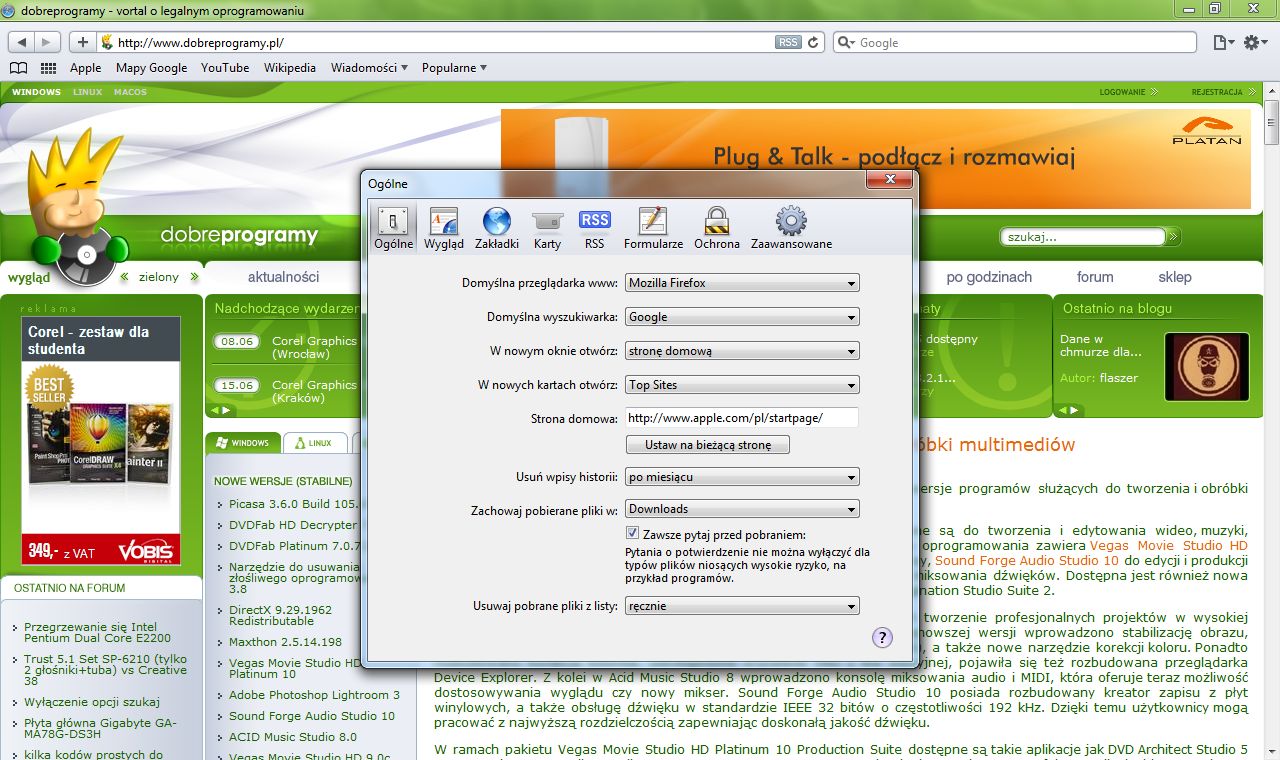Open the Karty preferences pane
1280x760 pixels.
click(x=547, y=228)
